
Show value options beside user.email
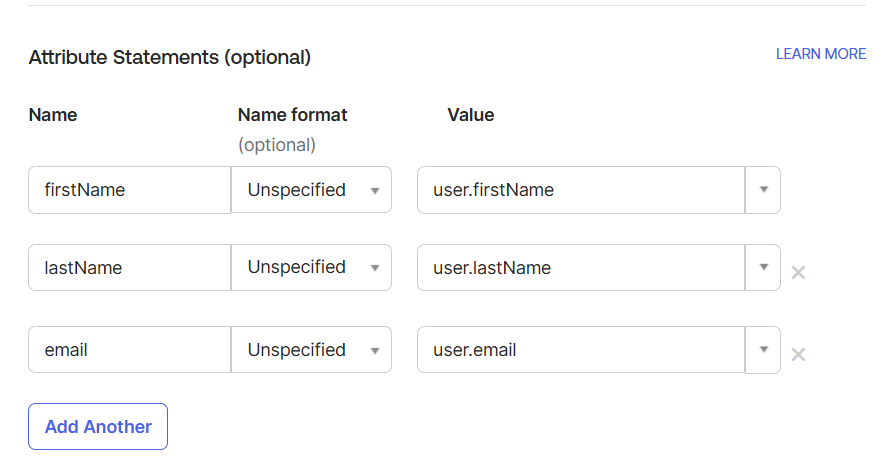pyautogui.click(x=763, y=350)
